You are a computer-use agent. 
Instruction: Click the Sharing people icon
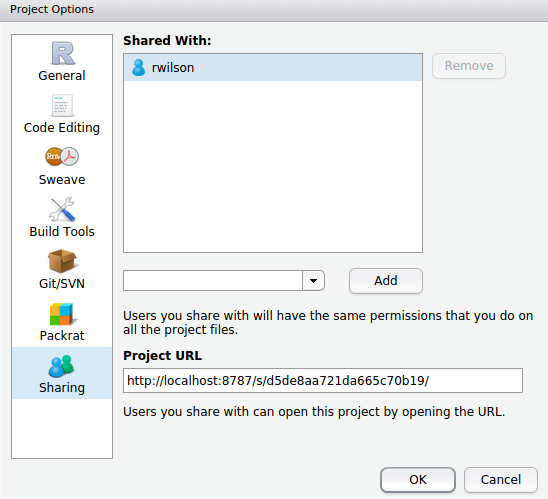click(x=62, y=366)
